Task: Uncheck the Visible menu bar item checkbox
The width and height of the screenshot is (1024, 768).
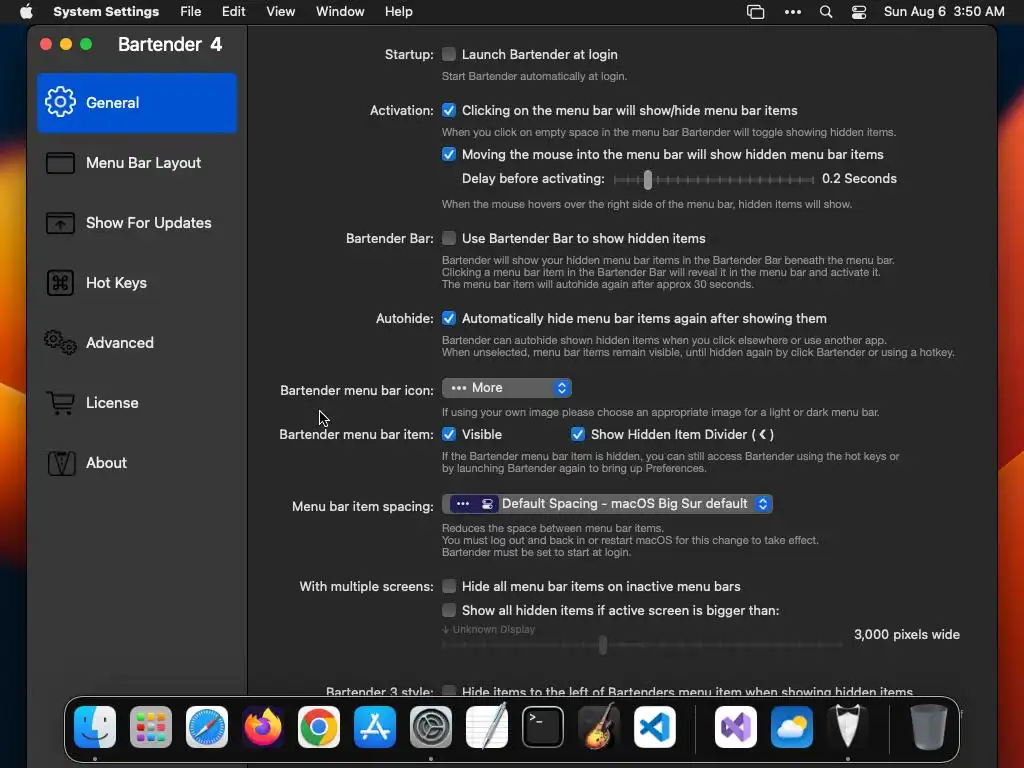Action: (x=449, y=434)
